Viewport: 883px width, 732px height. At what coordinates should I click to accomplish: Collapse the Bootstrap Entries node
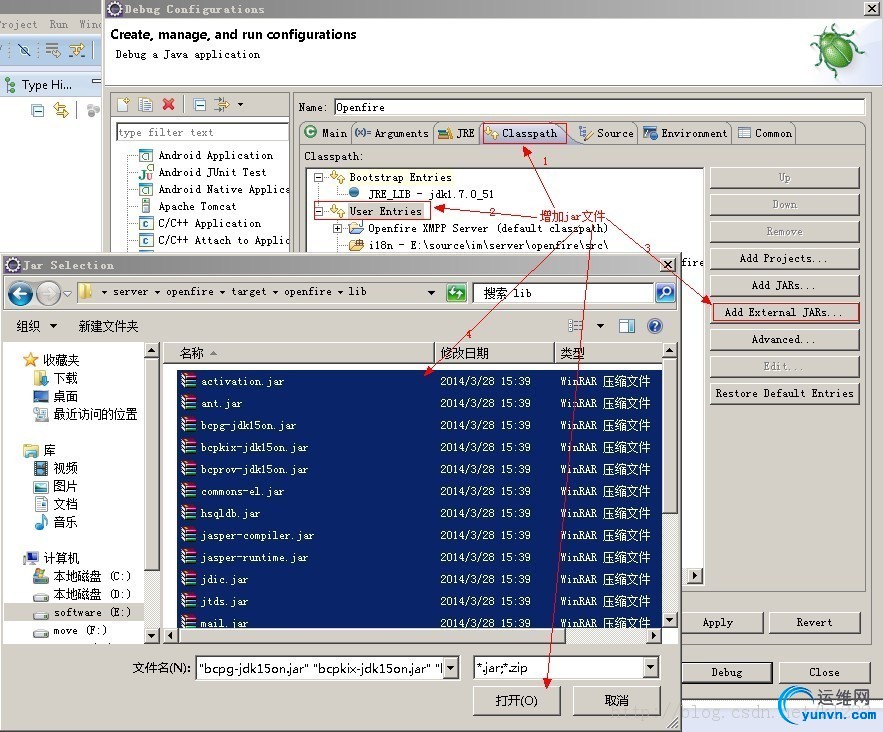[x=318, y=177]
